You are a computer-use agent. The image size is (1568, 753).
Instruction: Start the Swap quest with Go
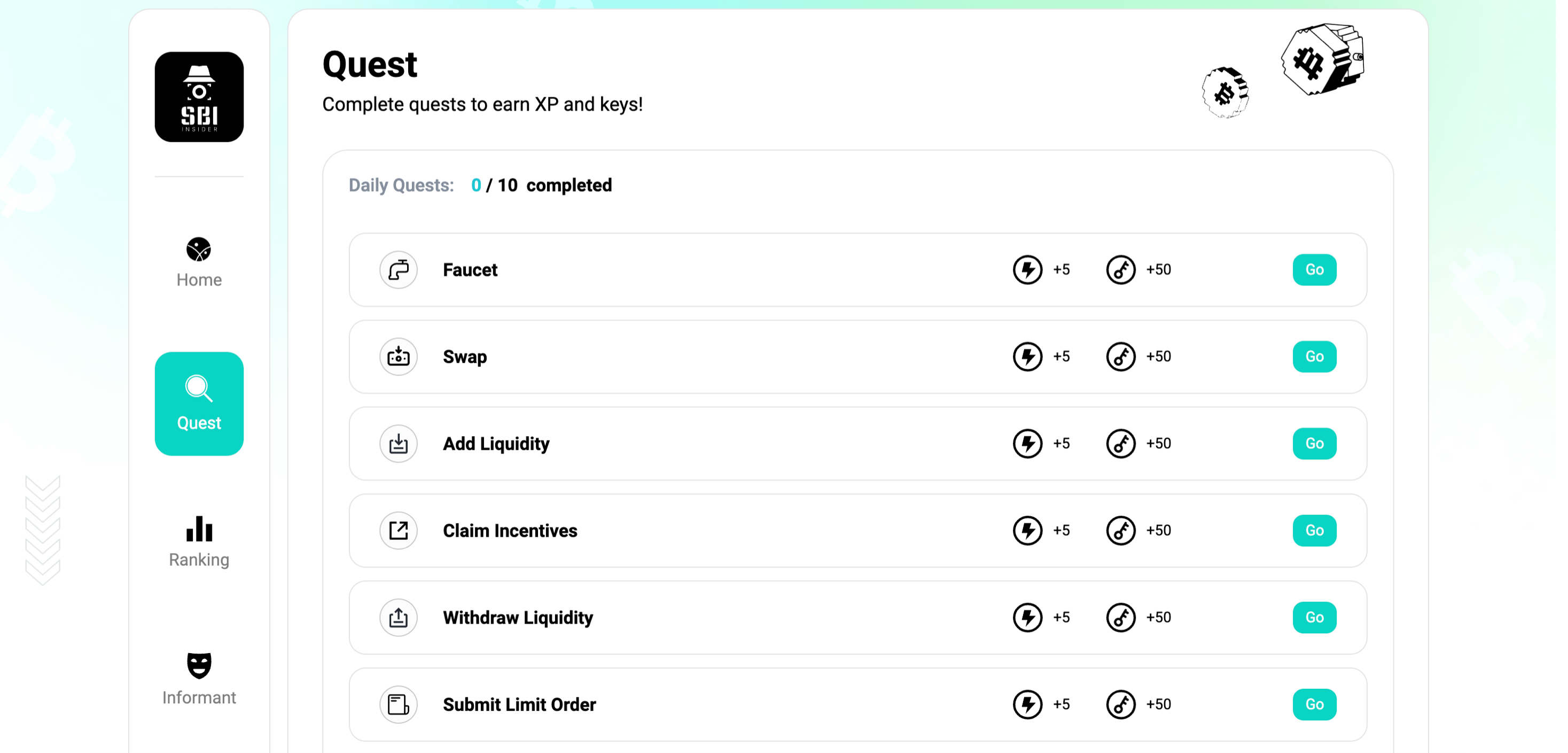(1314, 356)
